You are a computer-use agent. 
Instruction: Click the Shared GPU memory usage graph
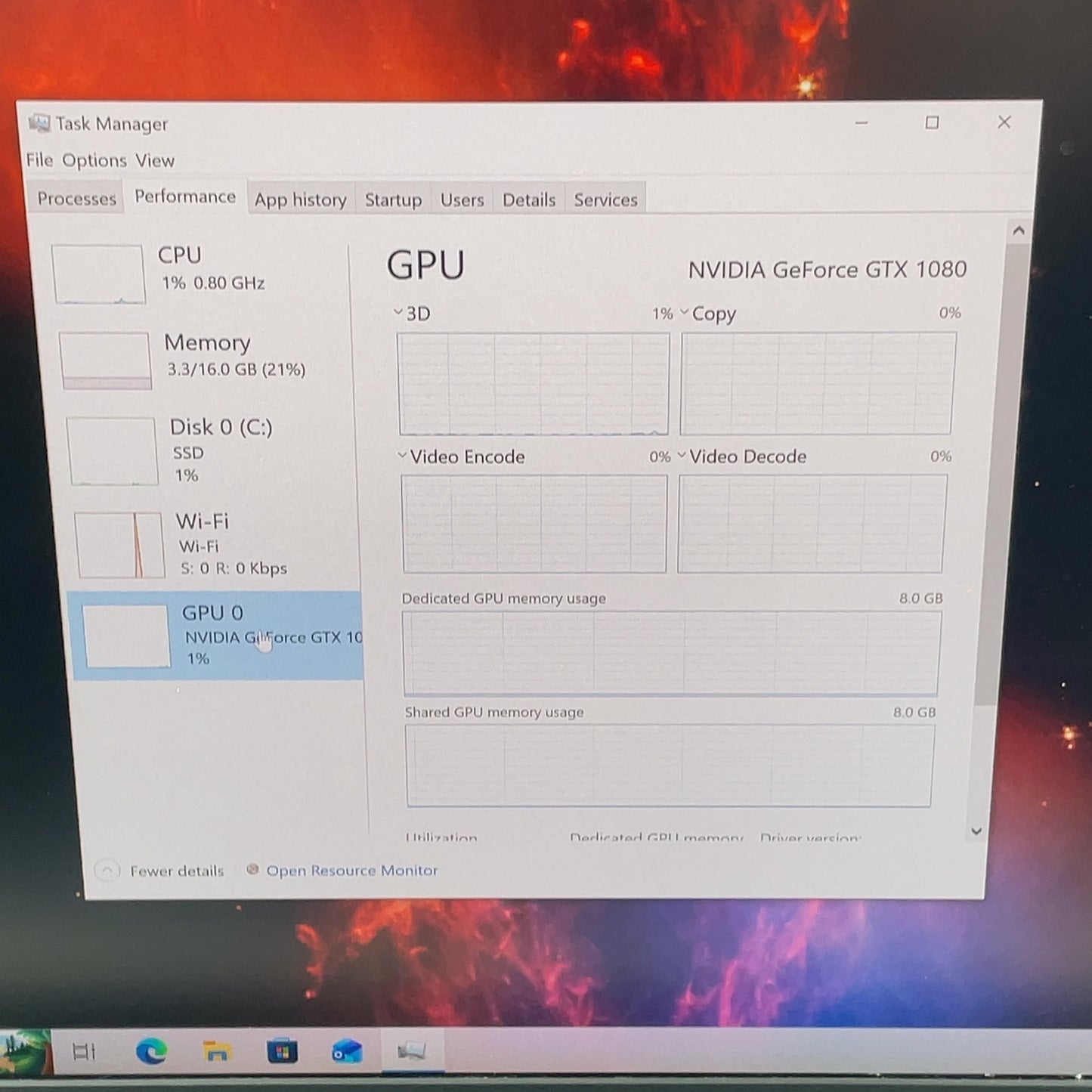click(670, 766)
